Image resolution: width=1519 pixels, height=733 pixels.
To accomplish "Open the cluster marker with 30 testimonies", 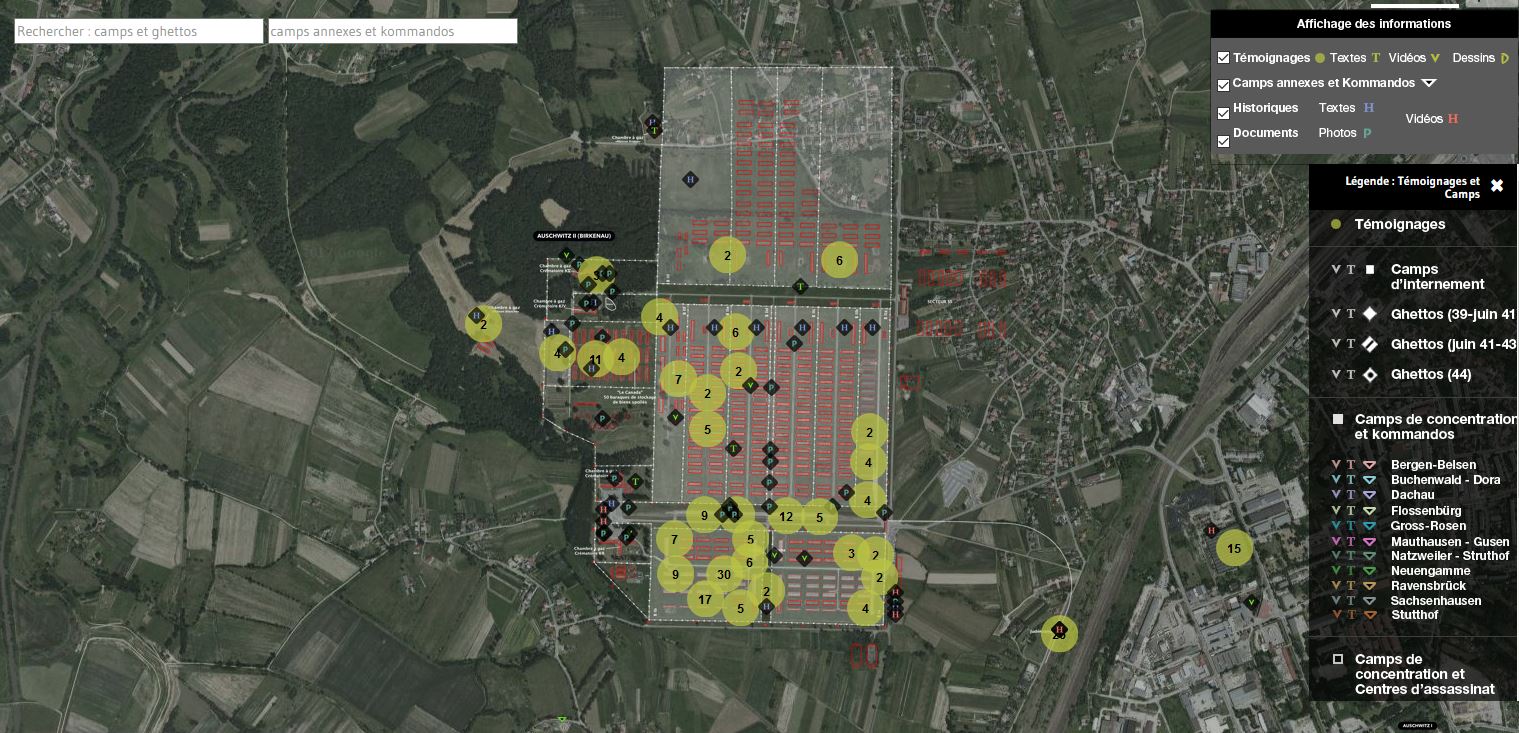I will (724, 574).
